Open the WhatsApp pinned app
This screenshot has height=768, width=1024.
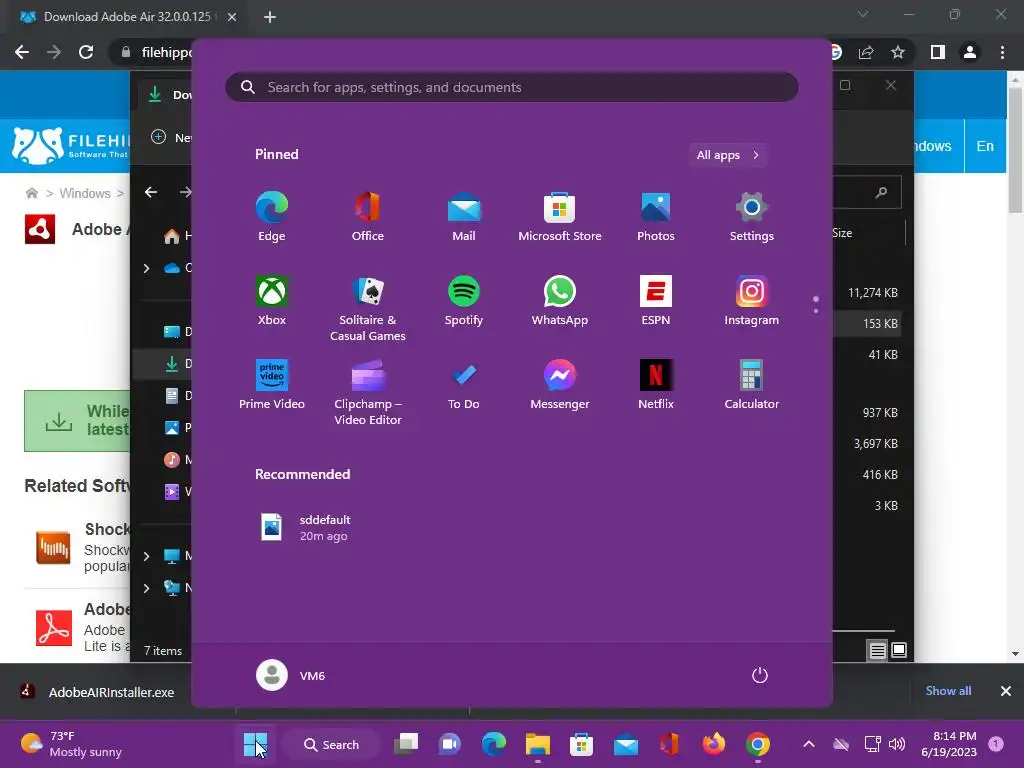[560, 300]
